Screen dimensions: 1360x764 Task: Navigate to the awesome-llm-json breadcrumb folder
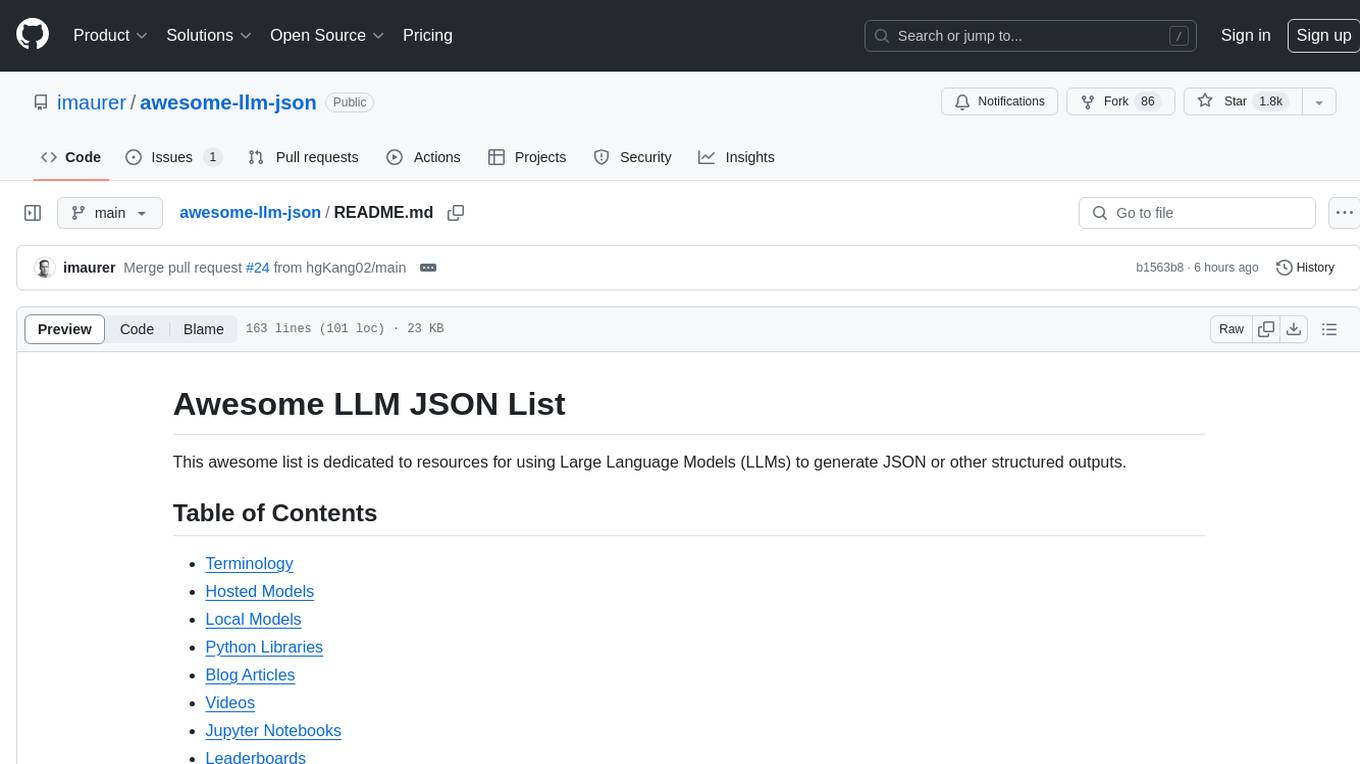click(250, 213)
